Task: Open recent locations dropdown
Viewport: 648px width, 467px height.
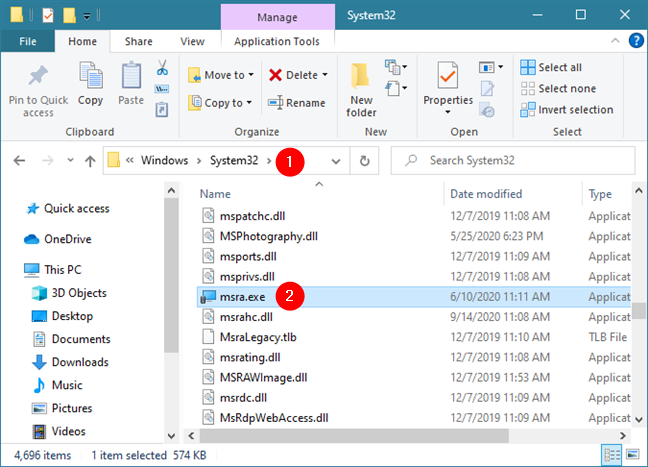Action: point(70,160)
